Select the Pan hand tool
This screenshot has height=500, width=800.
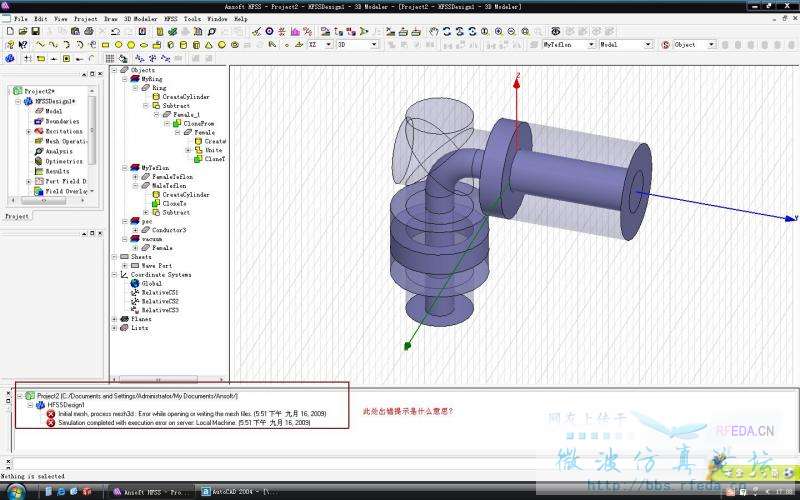[434, 31]
